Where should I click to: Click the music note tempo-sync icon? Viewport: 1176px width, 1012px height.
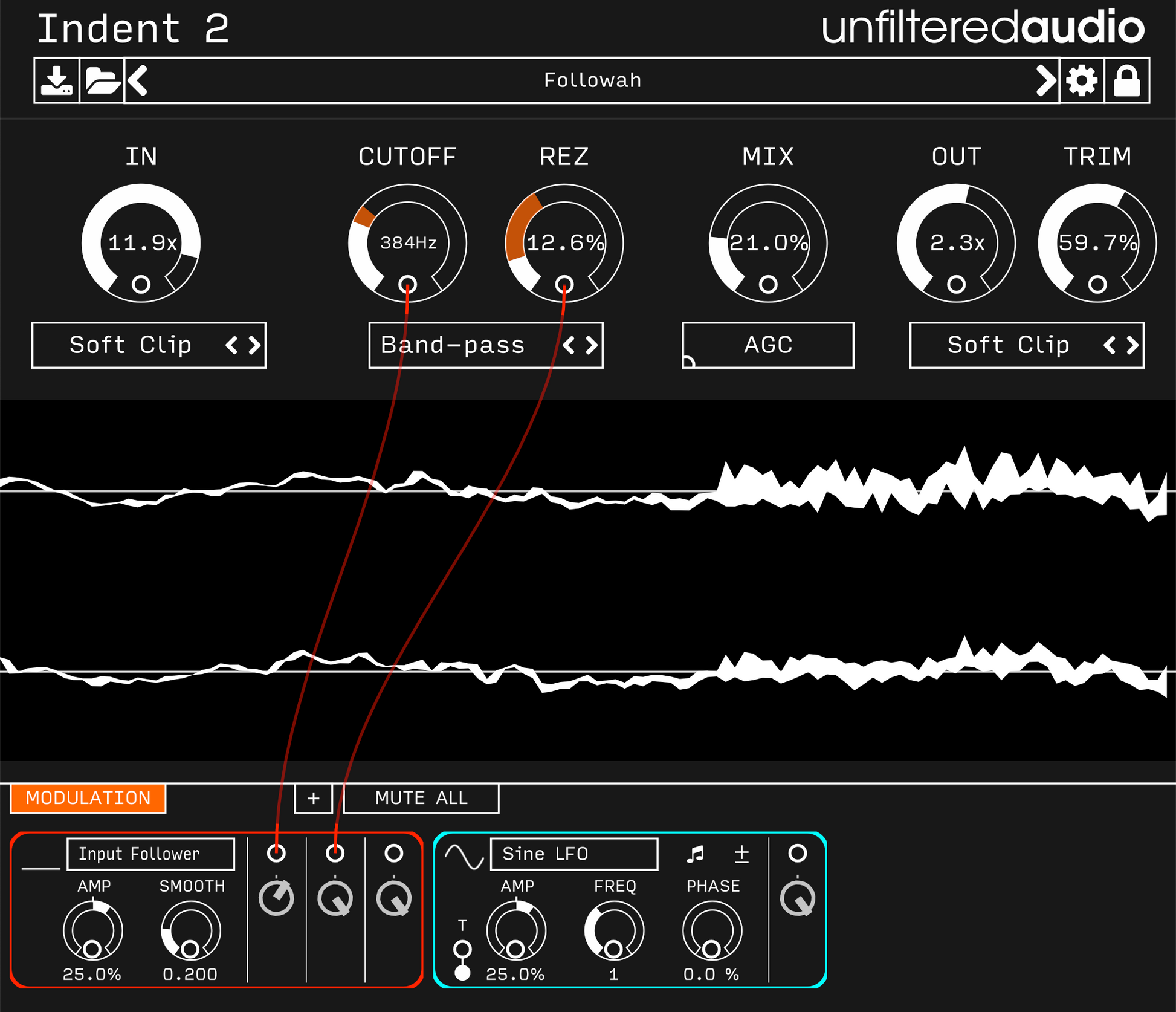[x=696, y=854]
